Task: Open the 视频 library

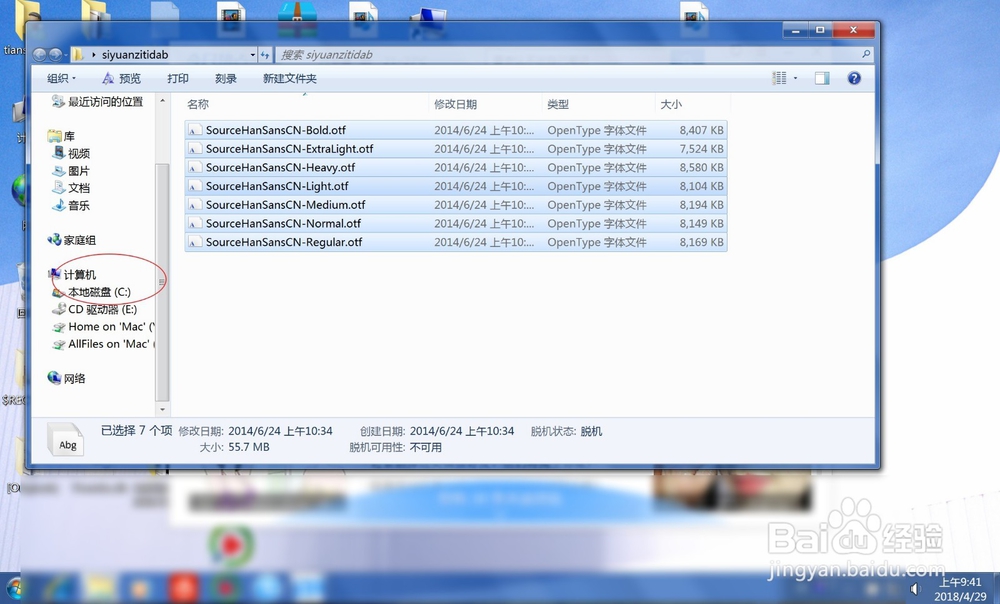Action: (x=71, y=153)
